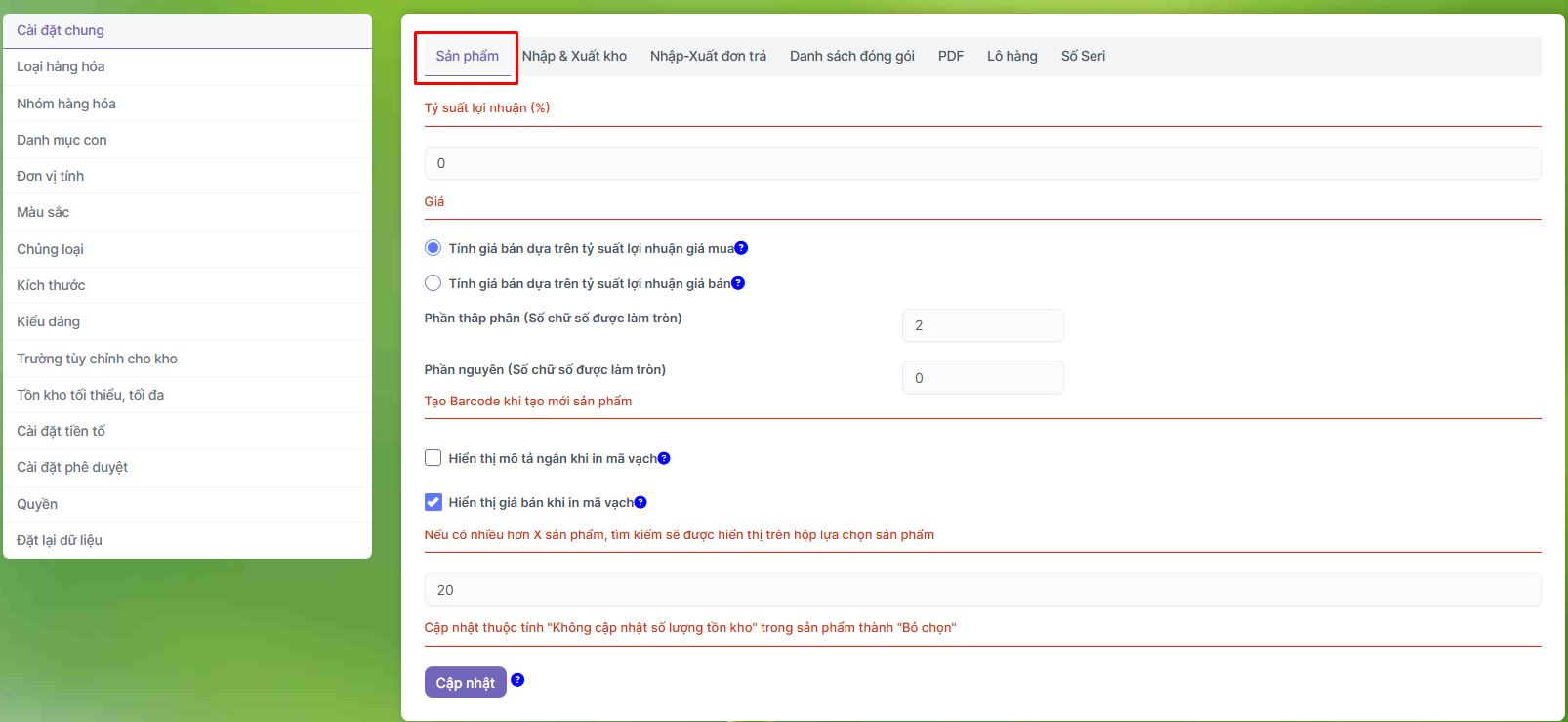Screen dimensions: 1568x722
Task: Open Loại hàng hóa in sidebar
Action: [x=61, y=66]
